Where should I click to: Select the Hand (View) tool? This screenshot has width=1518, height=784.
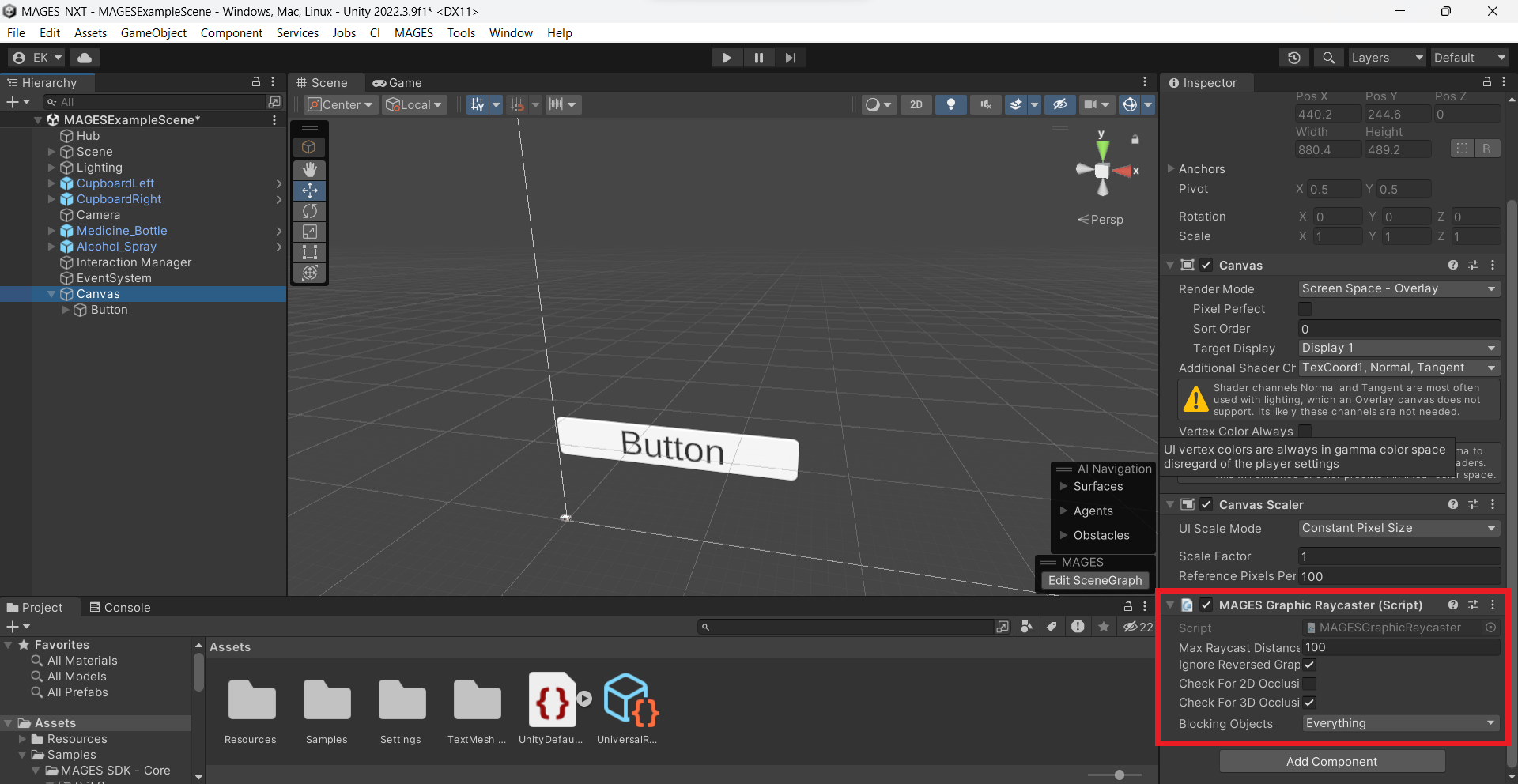[309, 170]
